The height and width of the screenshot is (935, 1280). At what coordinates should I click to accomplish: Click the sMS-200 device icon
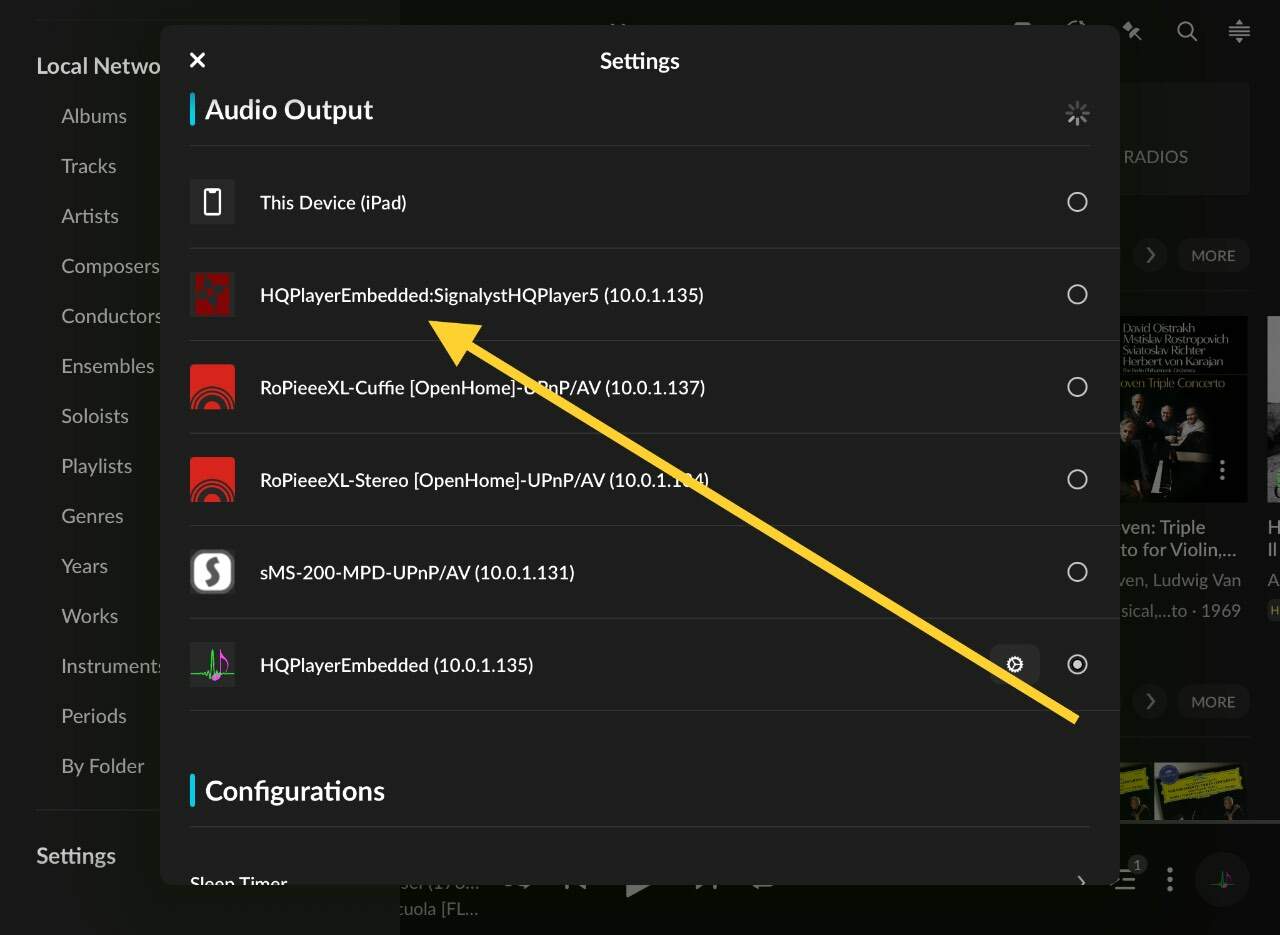click(212, 572)
